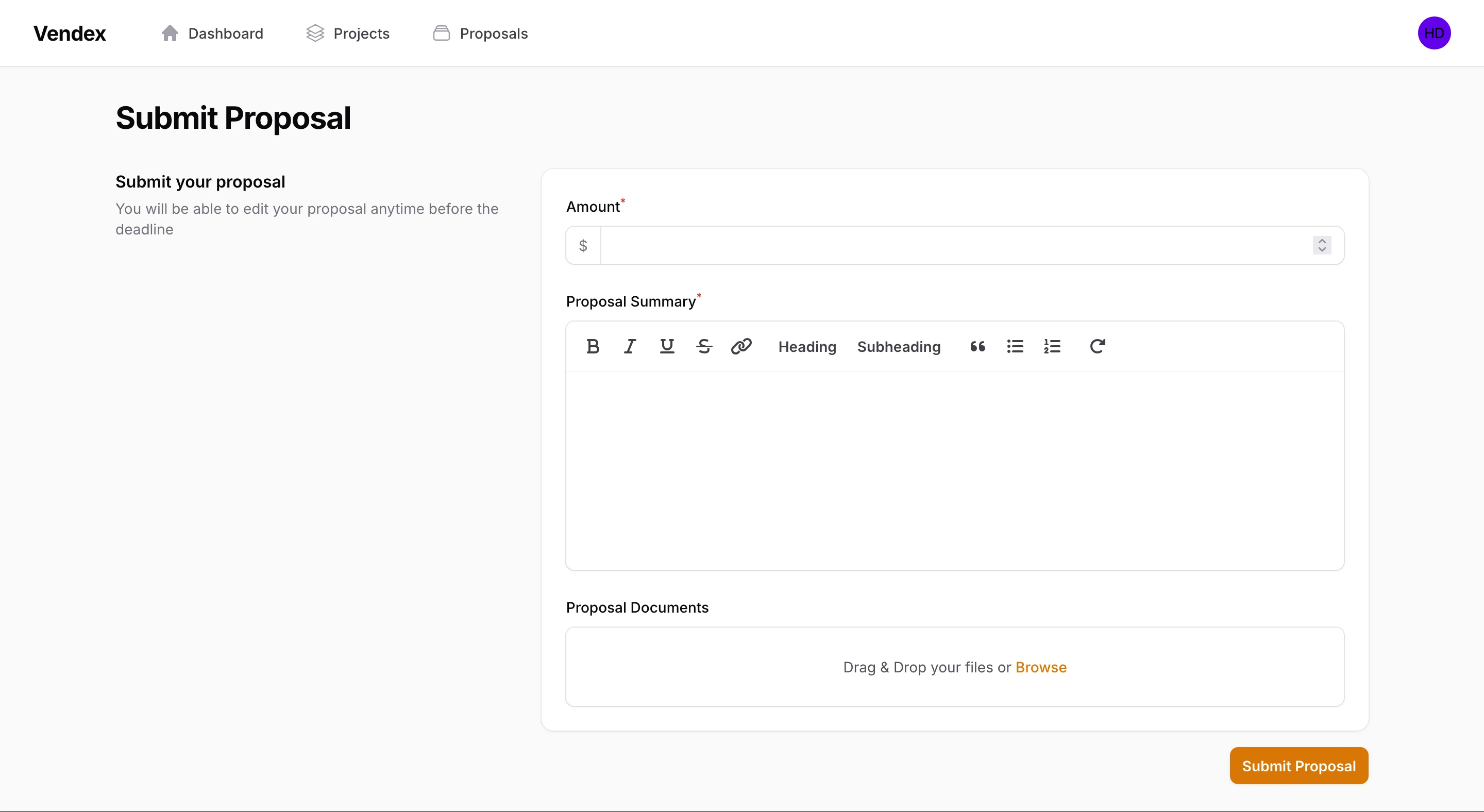Click the Submit Proposal button
This screenshot has height=812, width=1484.
click(1299, 765)
